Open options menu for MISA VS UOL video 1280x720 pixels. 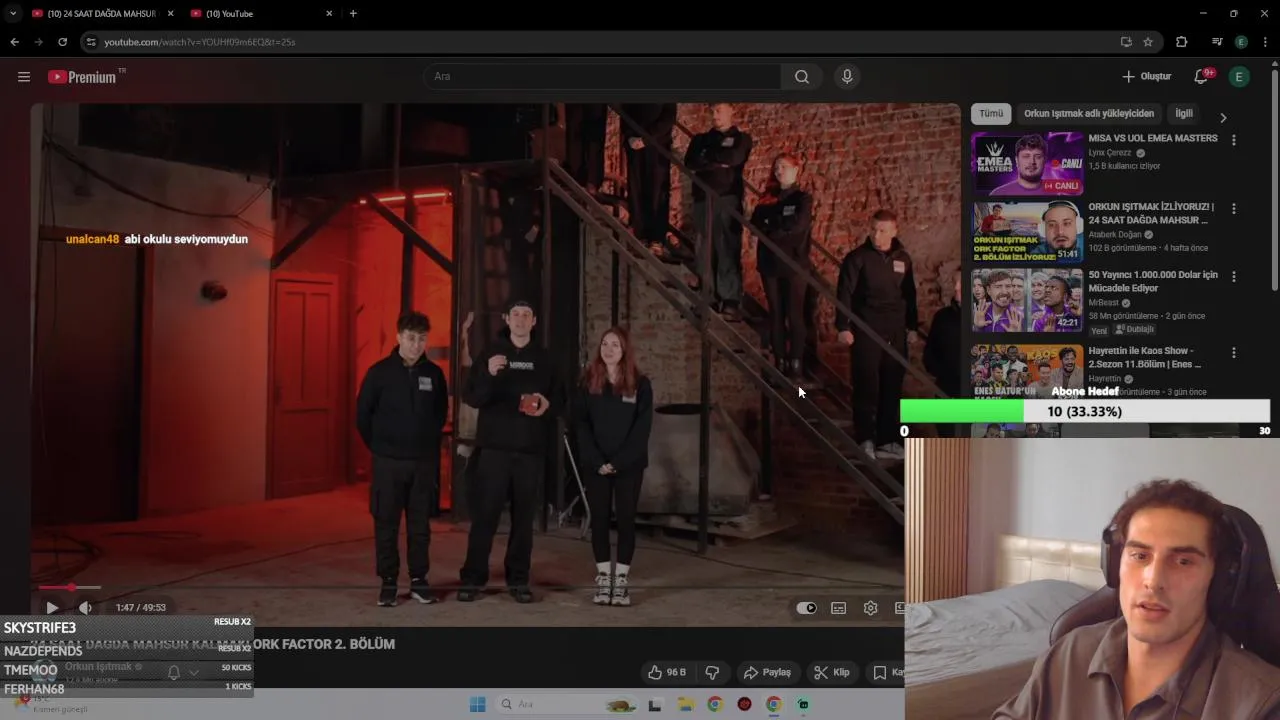[1233, 141]
